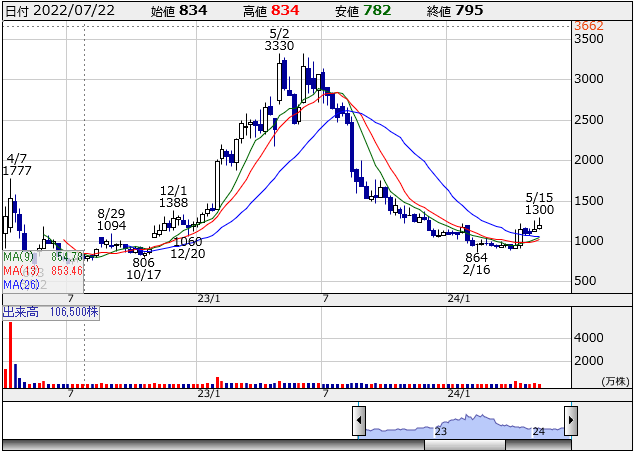637x451 pixels.
Task: Select the MA(26) legend entry
Action: pos(22,285)
